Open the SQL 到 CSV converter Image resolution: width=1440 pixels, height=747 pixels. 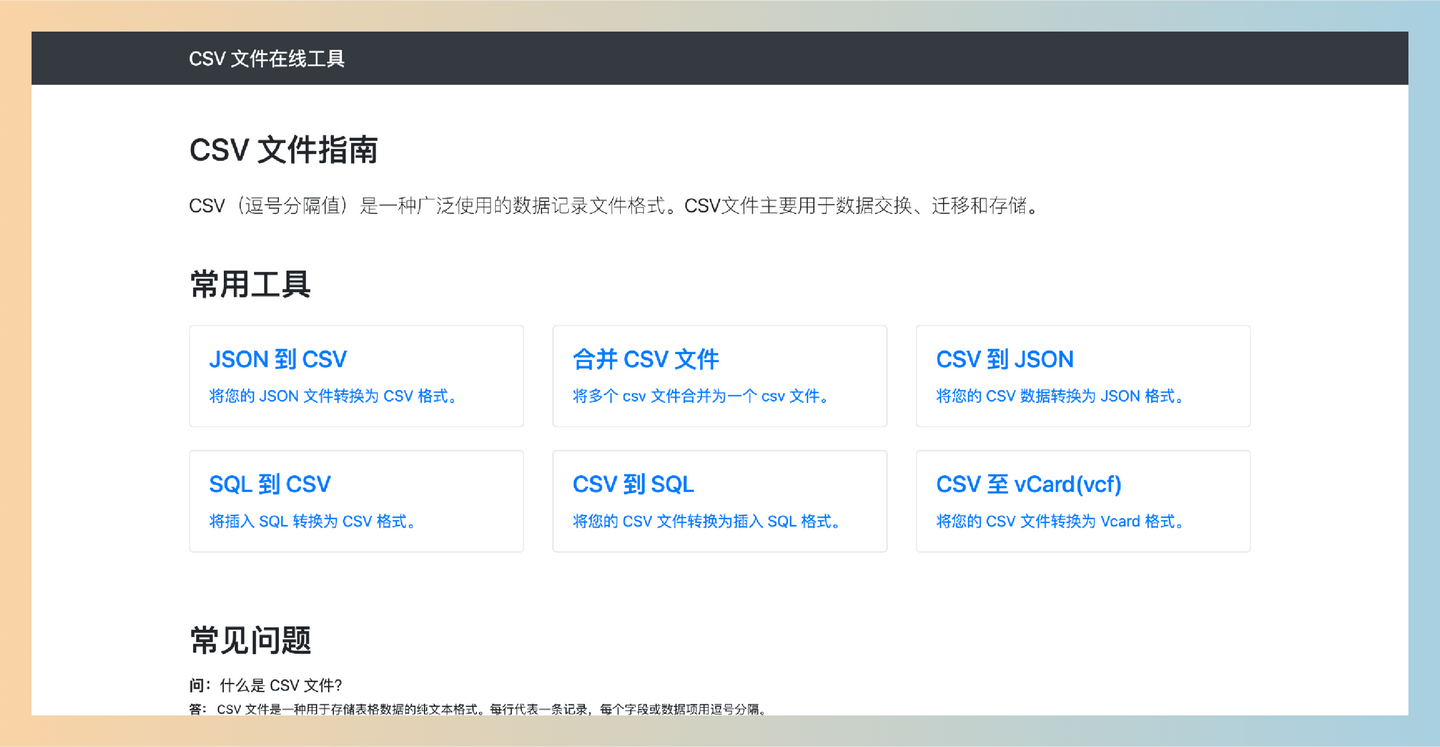coord(270,484)
